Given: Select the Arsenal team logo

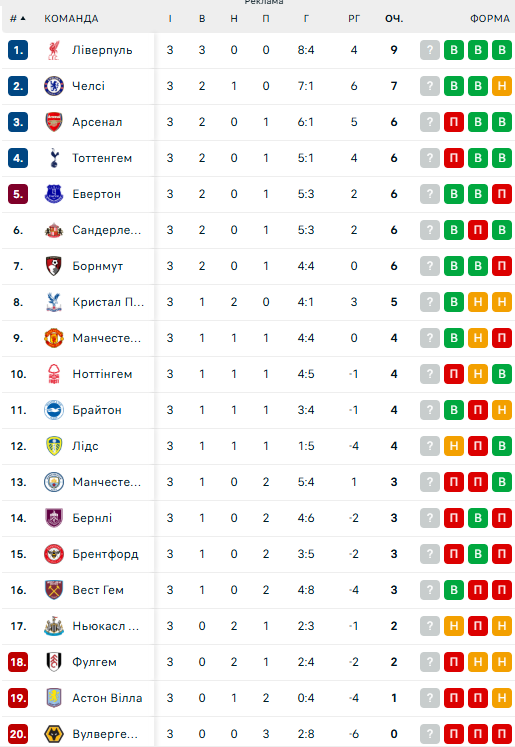Looking at the screenshot, I should [x=54, y=122].
